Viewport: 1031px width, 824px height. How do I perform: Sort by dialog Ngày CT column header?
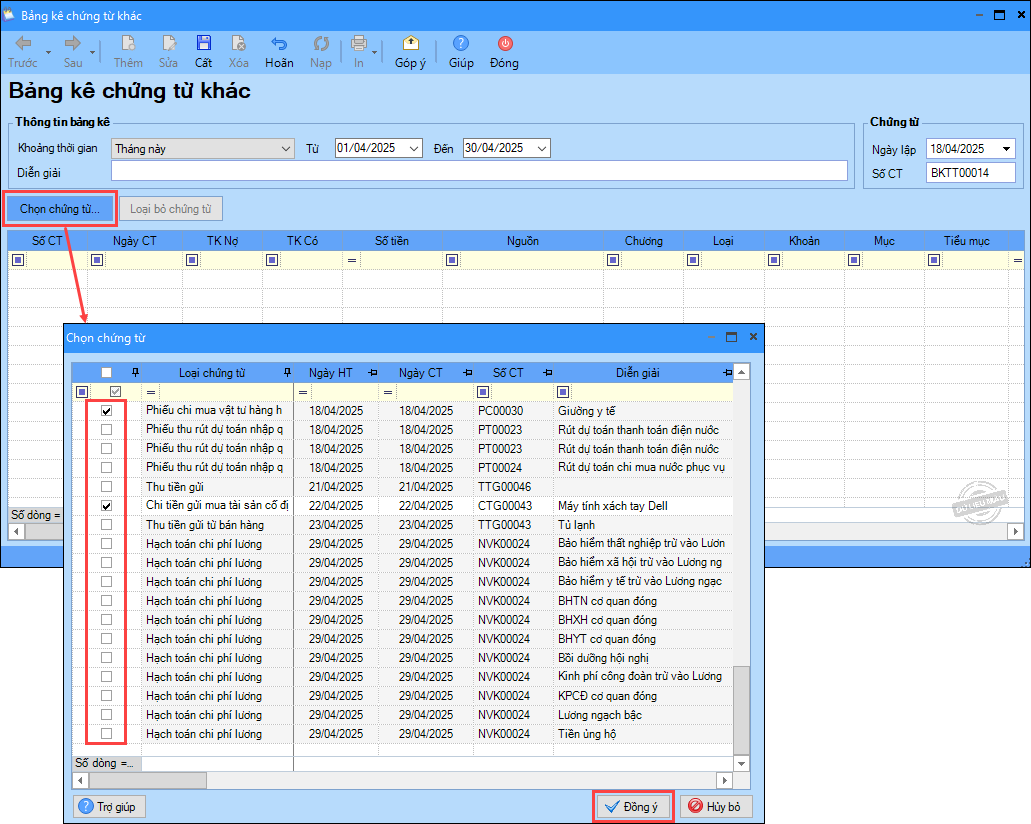(420, 373)
